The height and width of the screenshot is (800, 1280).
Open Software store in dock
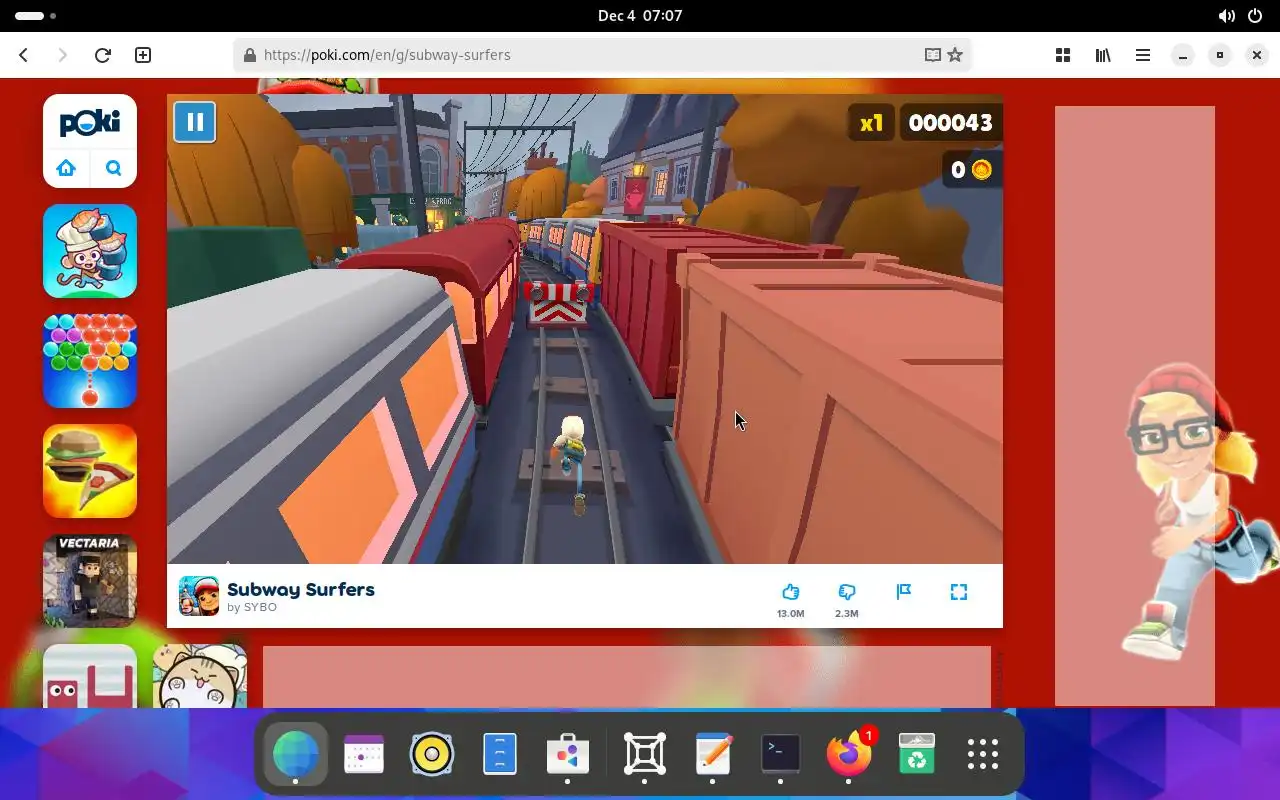[568, 754]
